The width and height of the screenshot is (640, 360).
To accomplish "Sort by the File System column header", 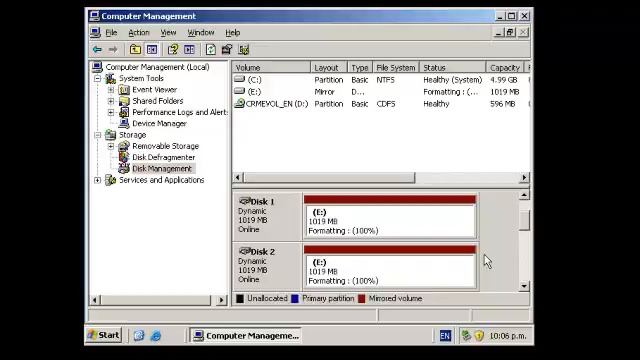I will (396, 67).
